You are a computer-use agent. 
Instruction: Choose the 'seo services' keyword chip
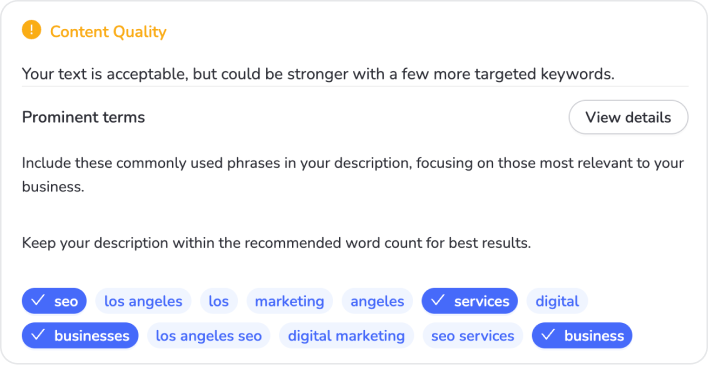(473, 336)
